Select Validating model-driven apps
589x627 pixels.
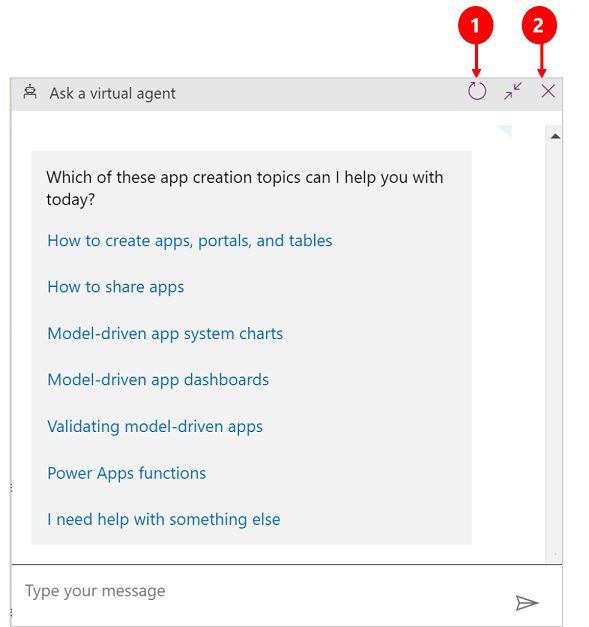(155, 427)
